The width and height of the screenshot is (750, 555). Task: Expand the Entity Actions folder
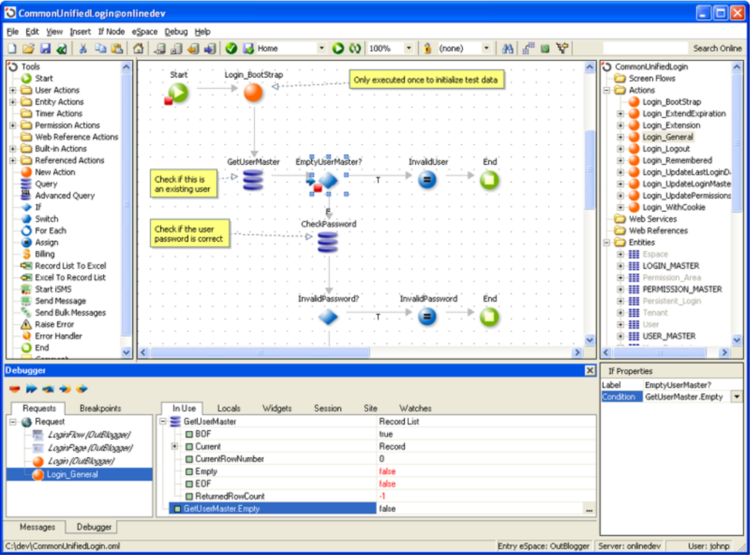coord(13,102)
